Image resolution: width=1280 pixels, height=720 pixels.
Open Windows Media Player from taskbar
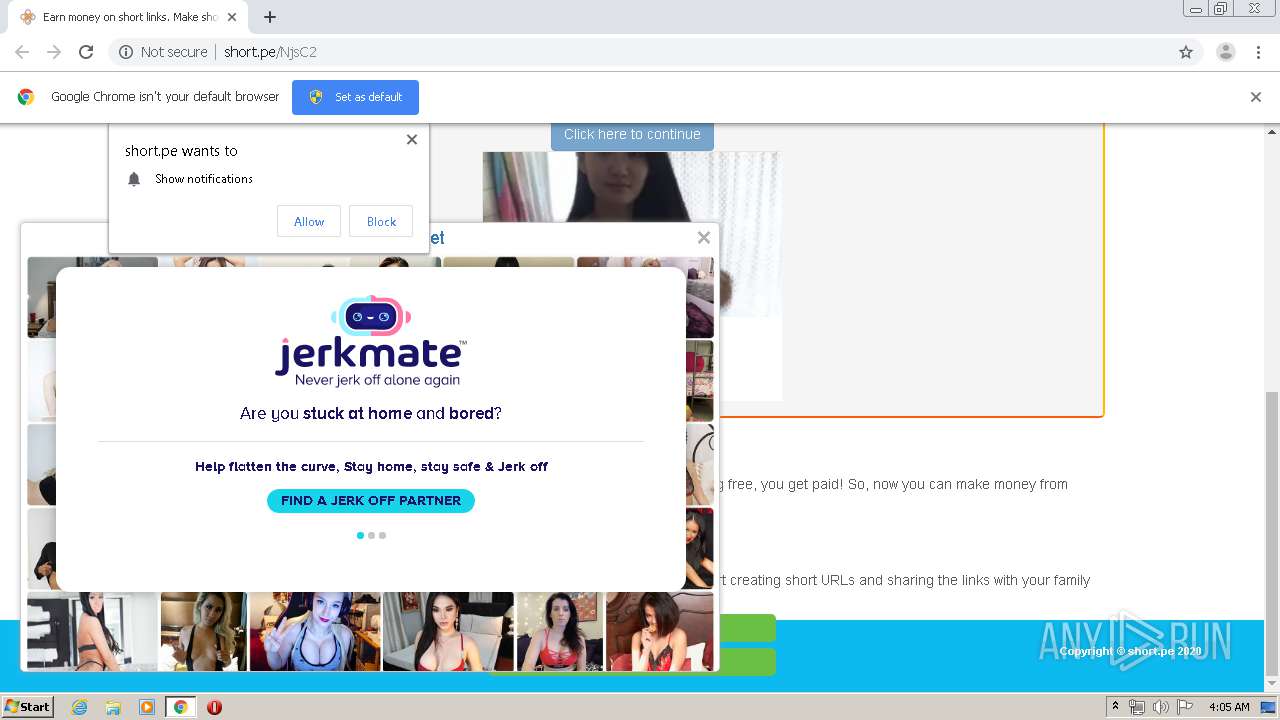click(146, 707)
